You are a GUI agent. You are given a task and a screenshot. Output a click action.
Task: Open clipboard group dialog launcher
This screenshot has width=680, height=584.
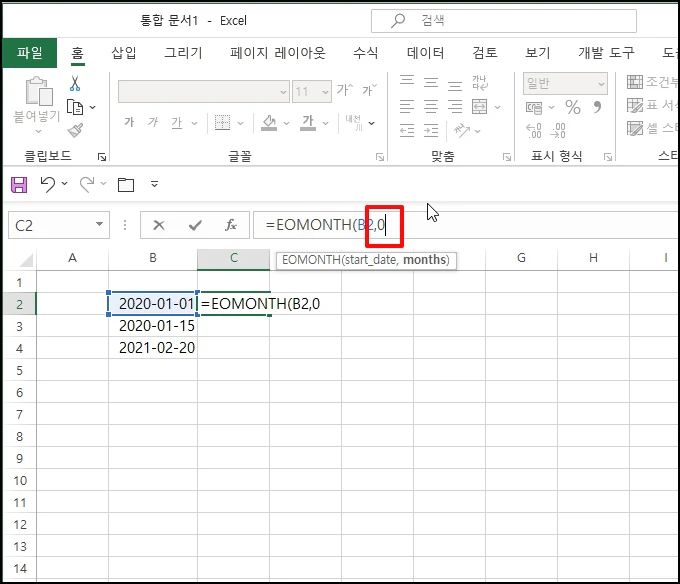(x=102, y=157)
